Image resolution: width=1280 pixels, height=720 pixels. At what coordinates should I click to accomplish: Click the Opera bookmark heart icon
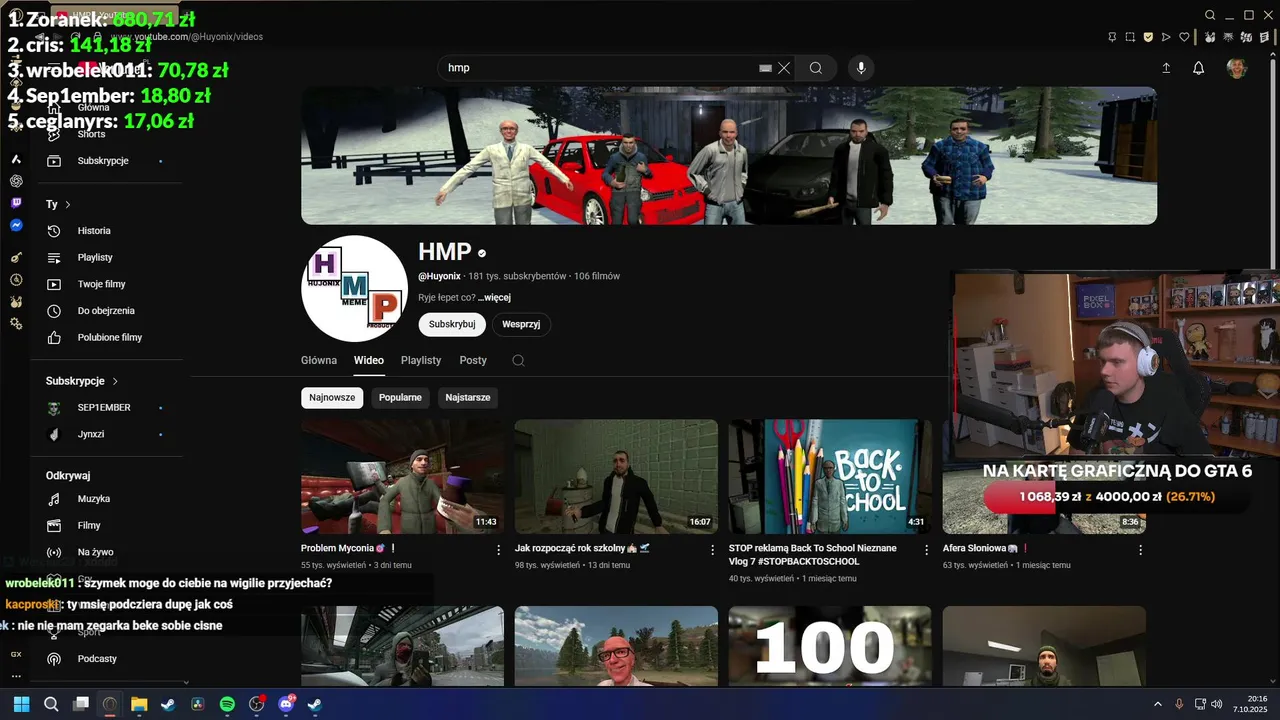(x=1184, y=37)
